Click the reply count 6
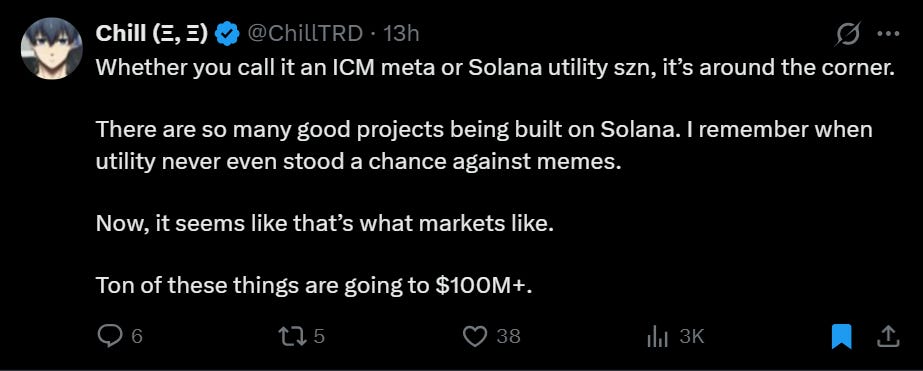The image size is (923, 371). click(137, 336)
